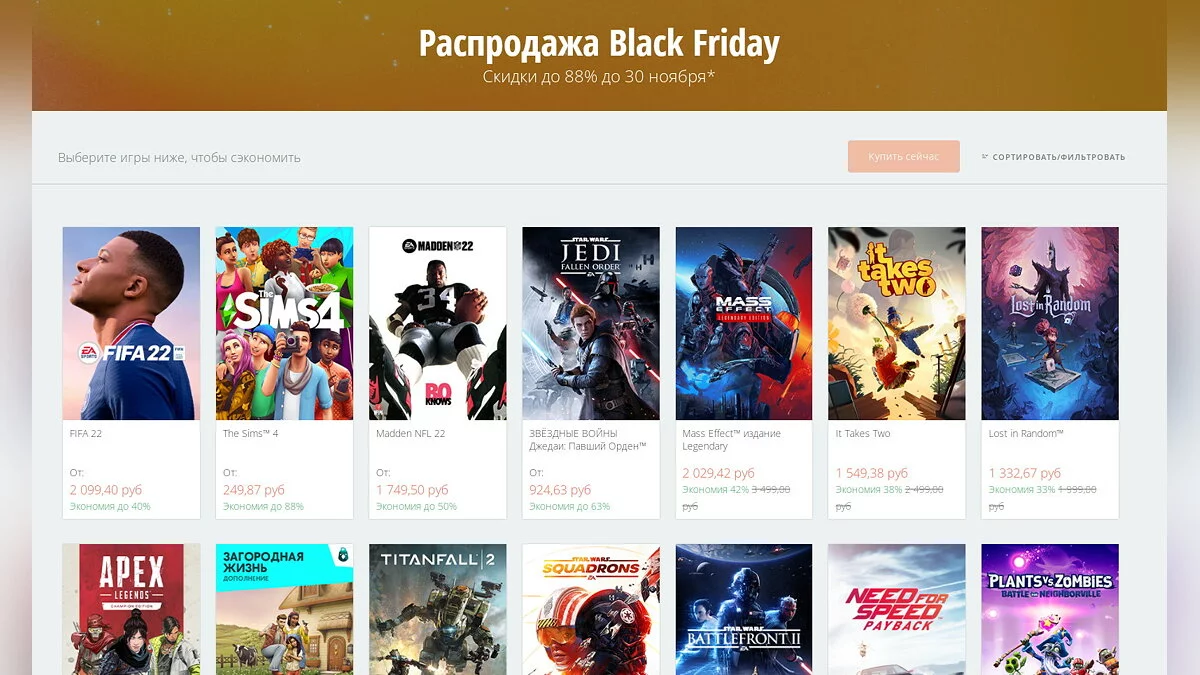The image size is (1200, 675).
Task: Open the Загородная жизнь expansion tile
Action: (x=284, y=609)
